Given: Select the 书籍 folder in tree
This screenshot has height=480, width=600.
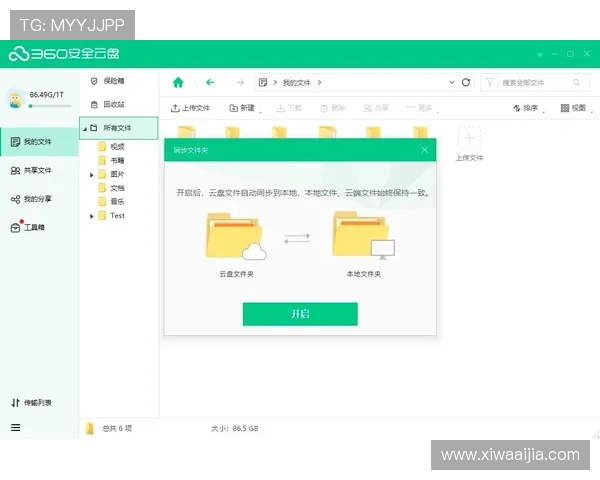Looking at the screenshot, I should tap(111, 160).
